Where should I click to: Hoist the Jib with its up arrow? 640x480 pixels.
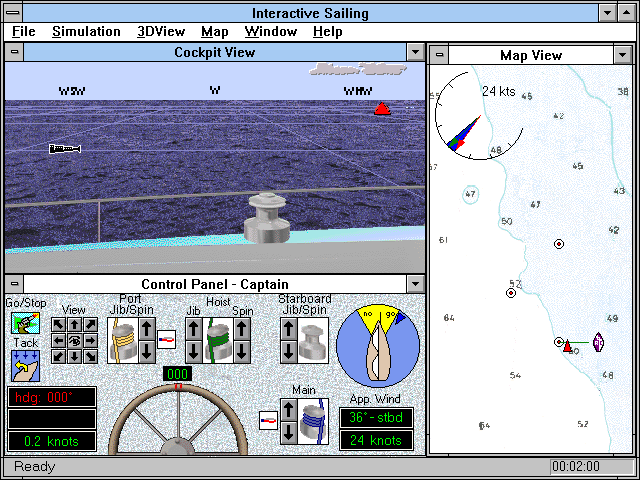coord(194,329)
